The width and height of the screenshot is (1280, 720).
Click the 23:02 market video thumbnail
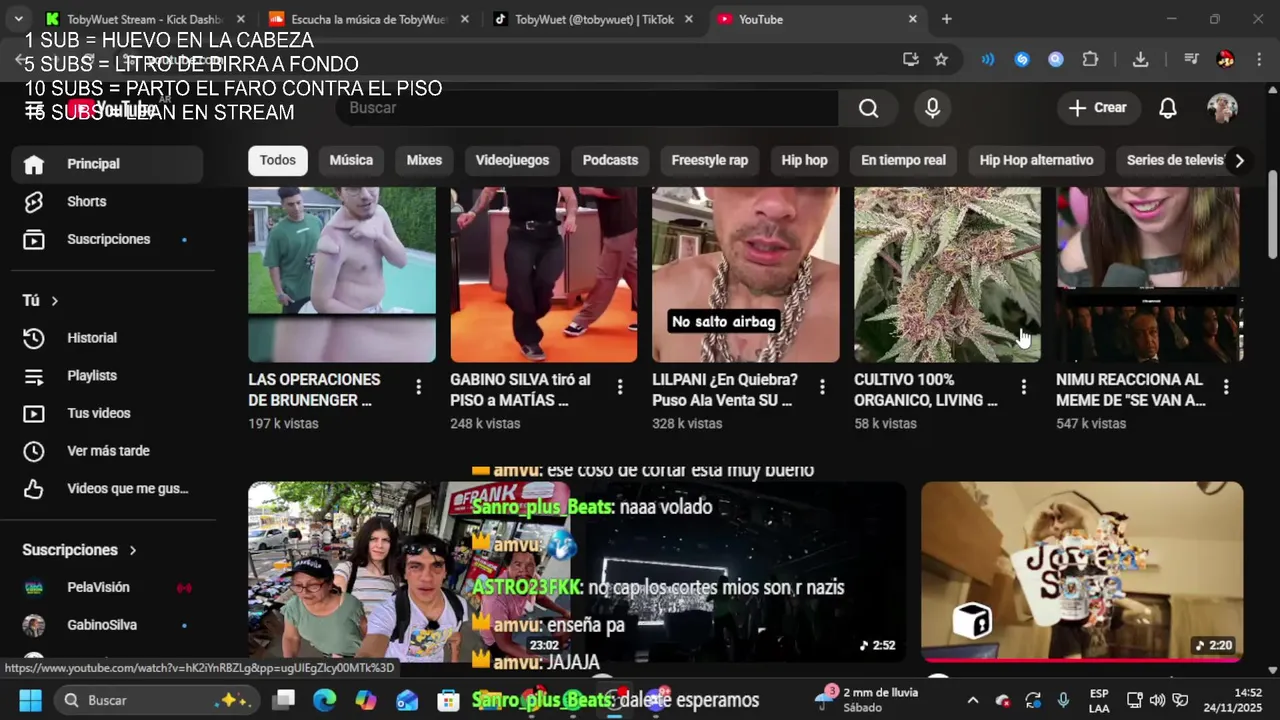408,572
